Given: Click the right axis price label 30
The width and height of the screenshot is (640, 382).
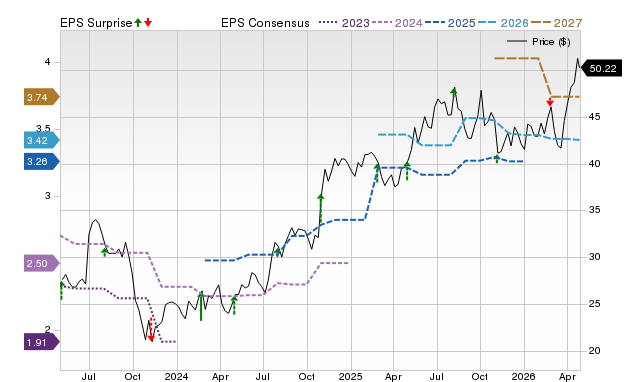Looking at the screenshot, I should [x=594, y=257].
